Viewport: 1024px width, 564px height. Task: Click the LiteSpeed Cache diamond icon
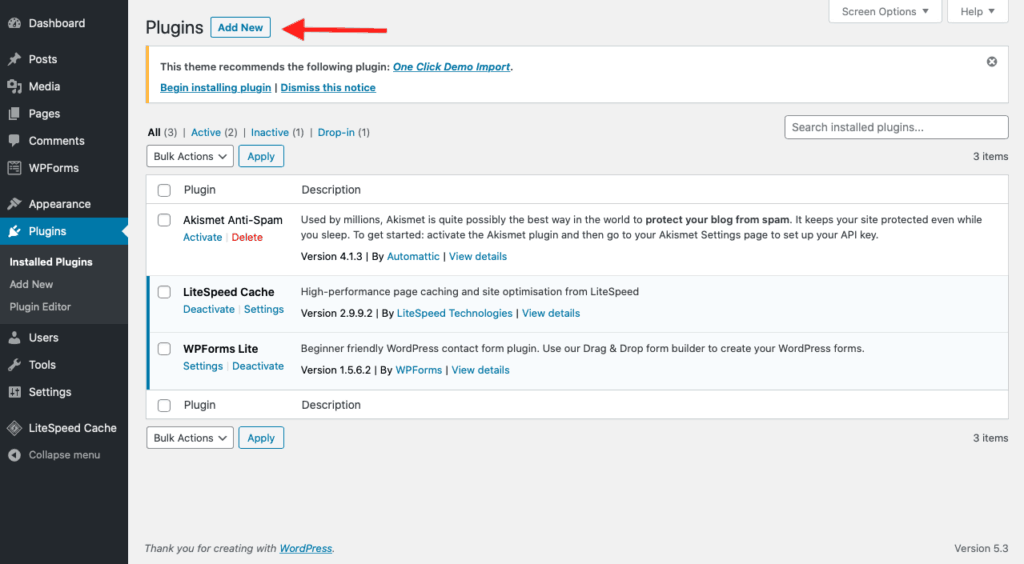click(x=14, y=428)
